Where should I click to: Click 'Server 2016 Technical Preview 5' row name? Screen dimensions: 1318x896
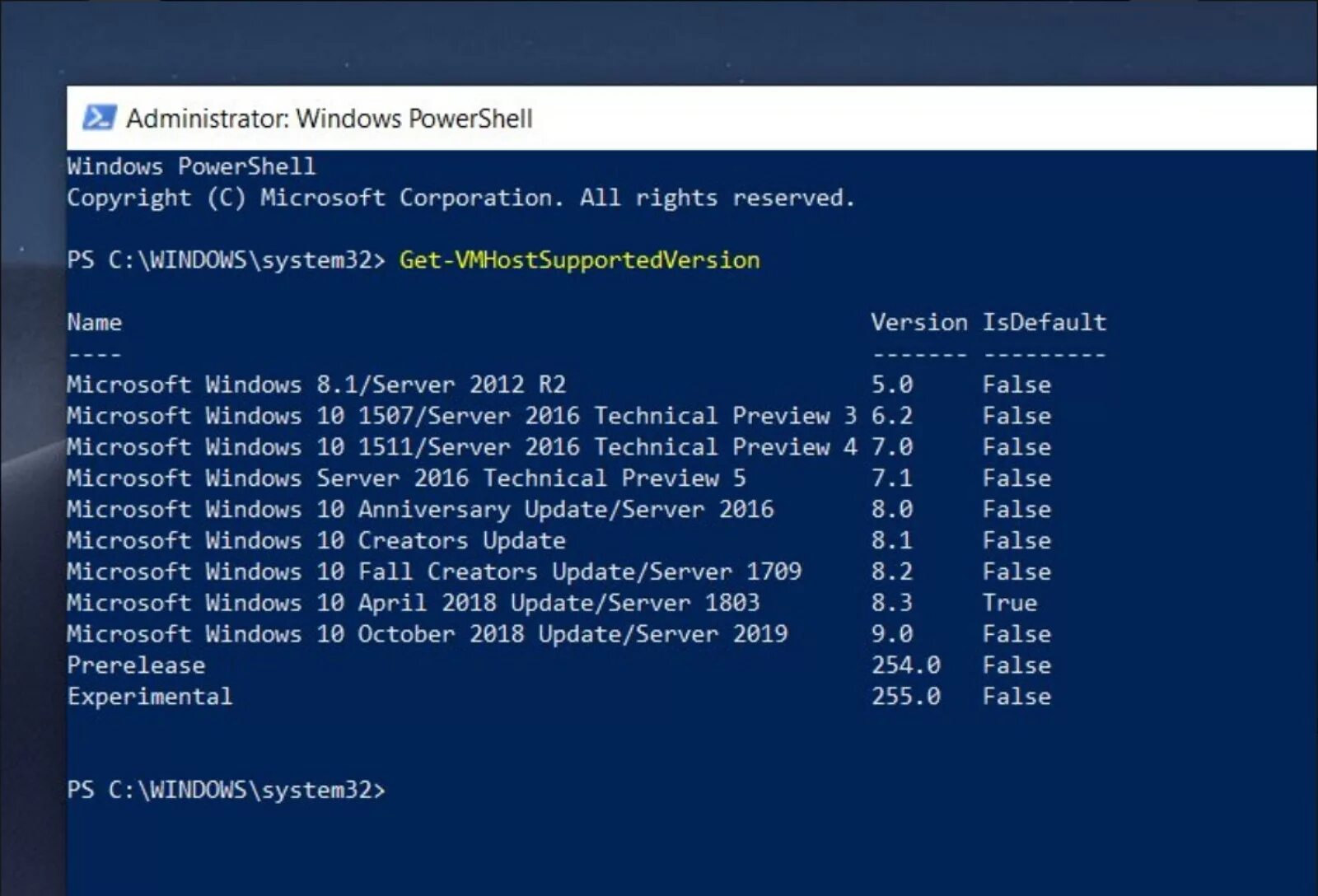click(406, 478)
